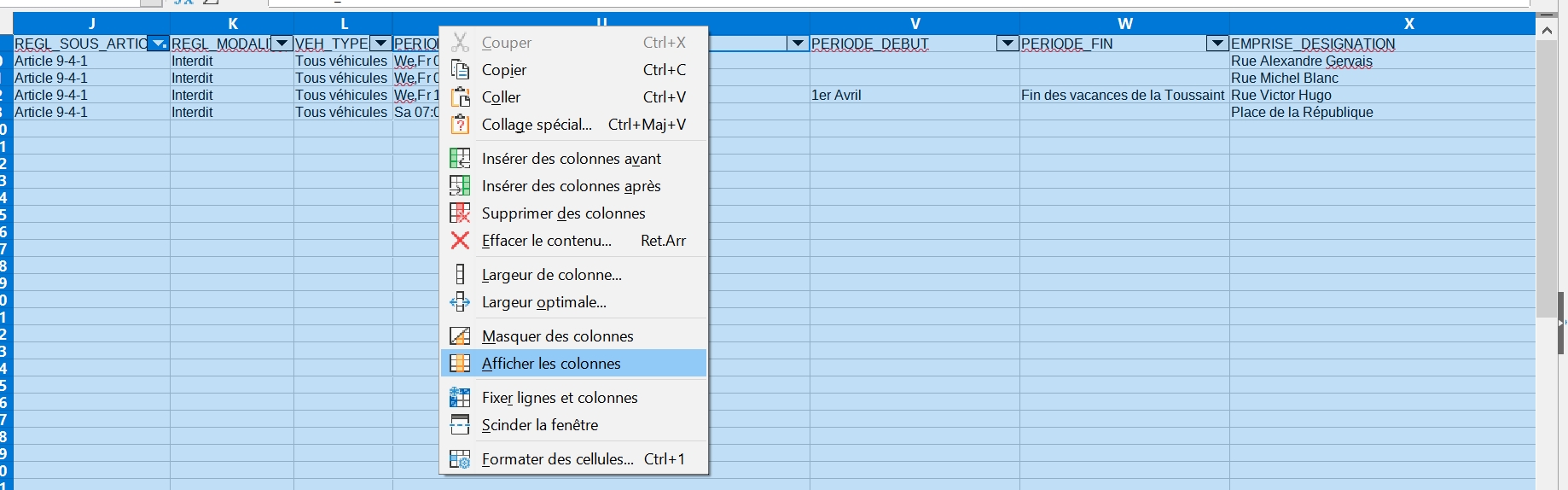Open the VEH_TYPE autofilter arrow
Screen dimensions: 1568x490
[381, 44]
